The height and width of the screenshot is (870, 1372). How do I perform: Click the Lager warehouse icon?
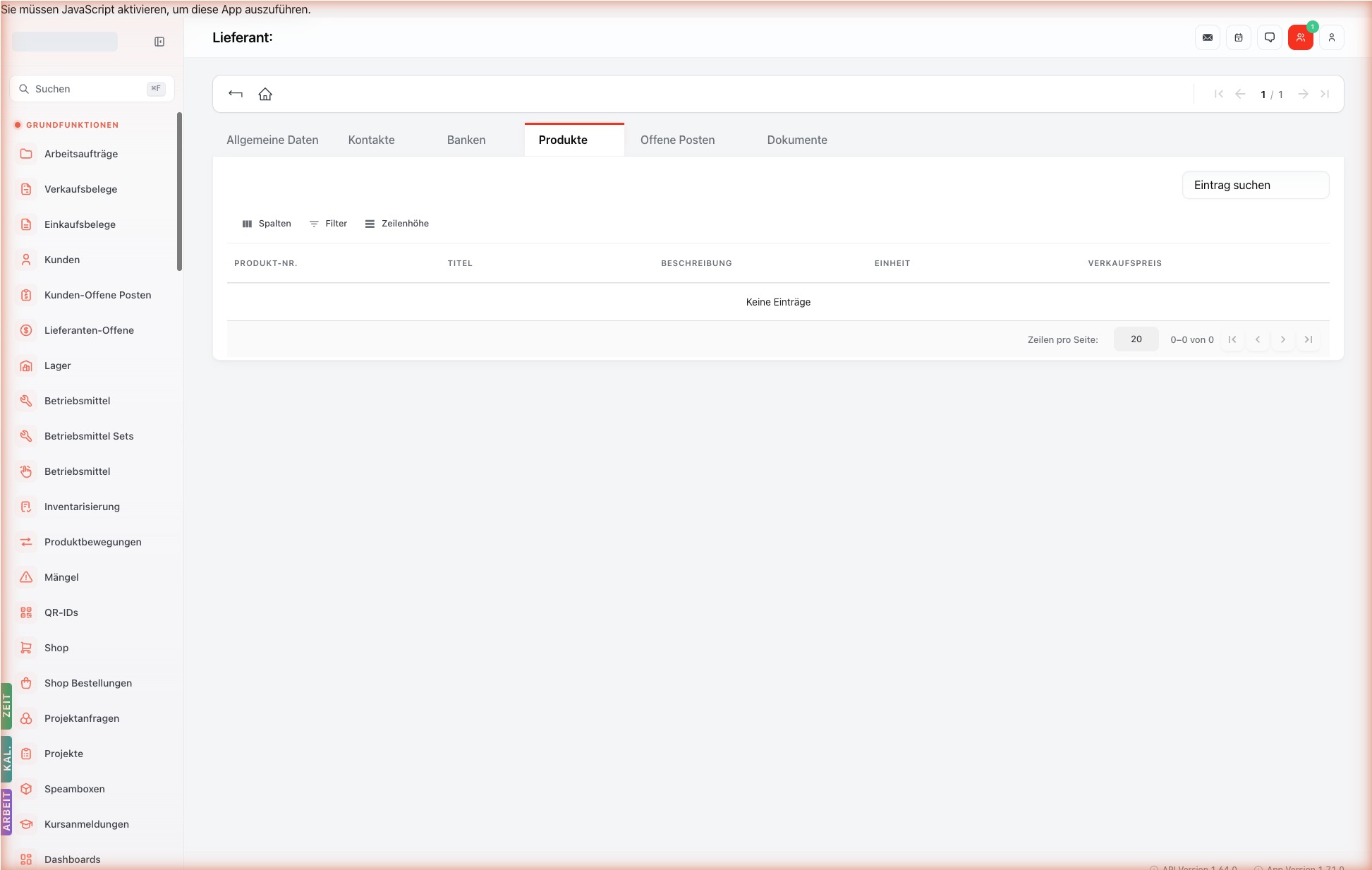tap(26, 365)
